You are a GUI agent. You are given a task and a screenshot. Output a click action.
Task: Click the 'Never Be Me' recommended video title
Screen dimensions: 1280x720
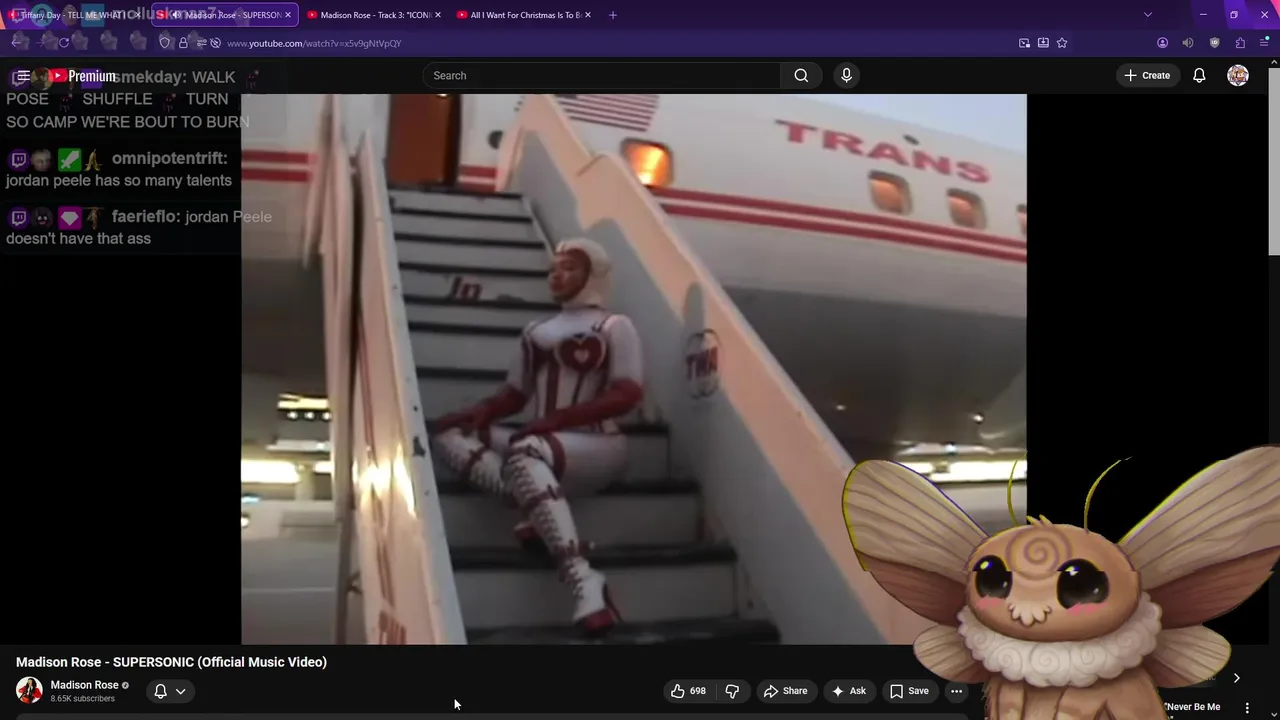click(x=1192, y=707)
